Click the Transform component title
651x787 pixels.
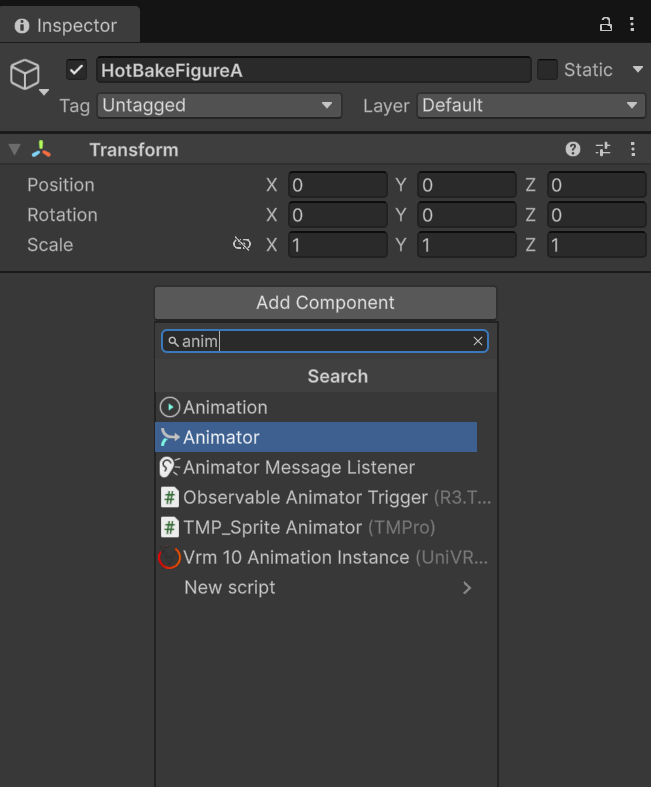[x=134, y=150]
